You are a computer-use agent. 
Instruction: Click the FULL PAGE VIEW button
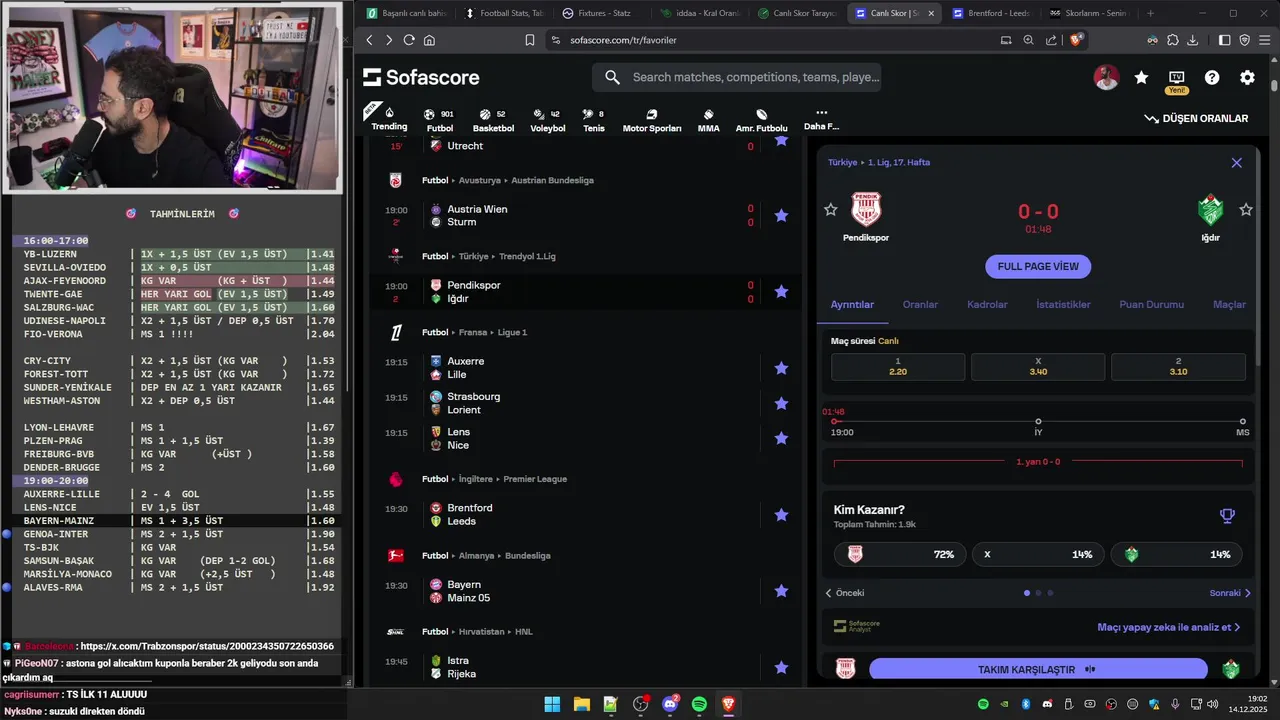pos(1038,266)
